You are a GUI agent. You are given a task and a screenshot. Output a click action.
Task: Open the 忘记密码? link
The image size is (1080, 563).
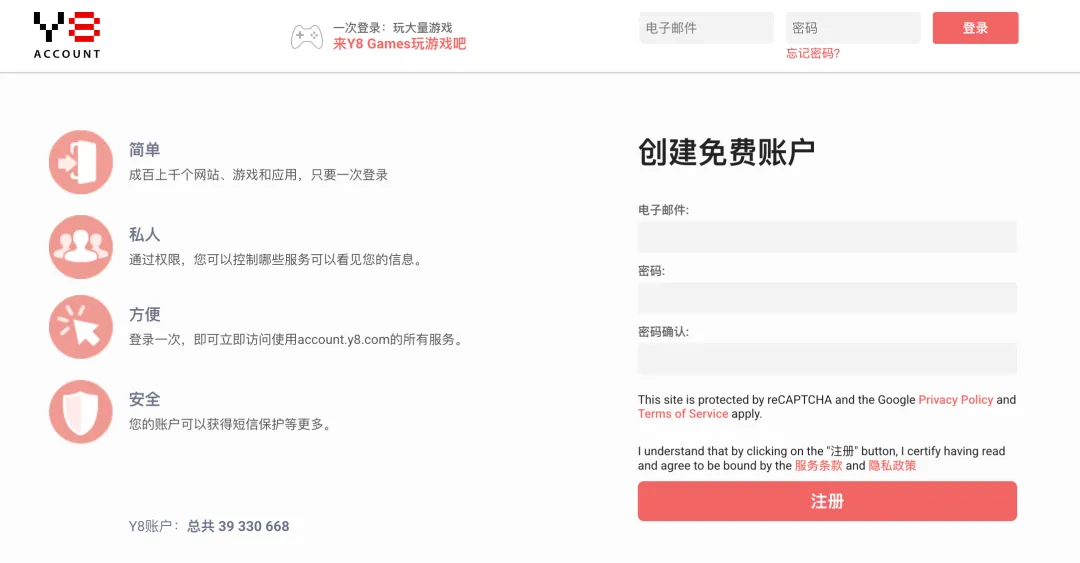pos(813,54)
